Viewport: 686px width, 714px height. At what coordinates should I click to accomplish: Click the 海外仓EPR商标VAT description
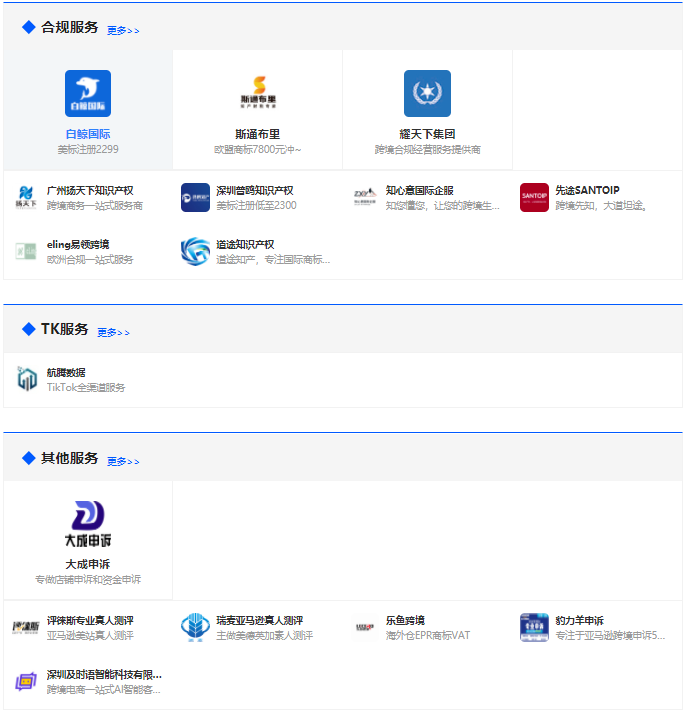[428, 635]
